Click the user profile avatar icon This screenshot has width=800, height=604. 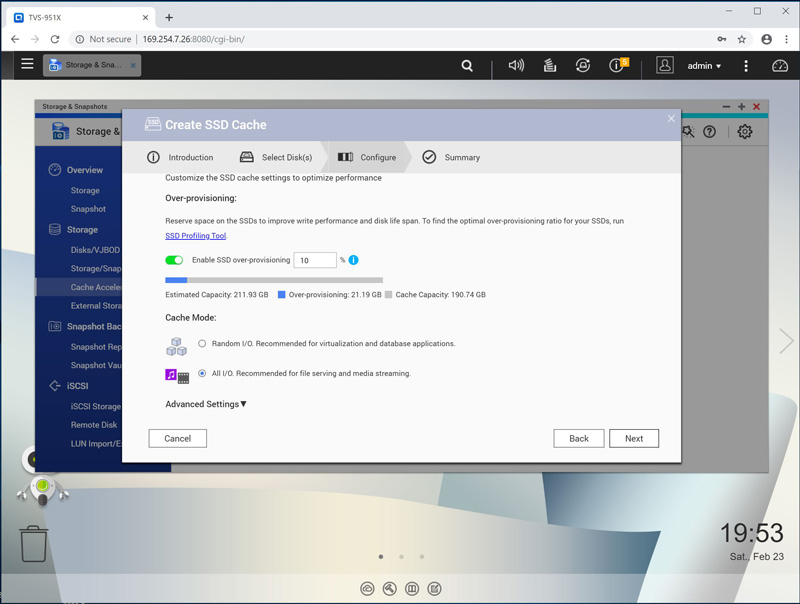(664, 65)
